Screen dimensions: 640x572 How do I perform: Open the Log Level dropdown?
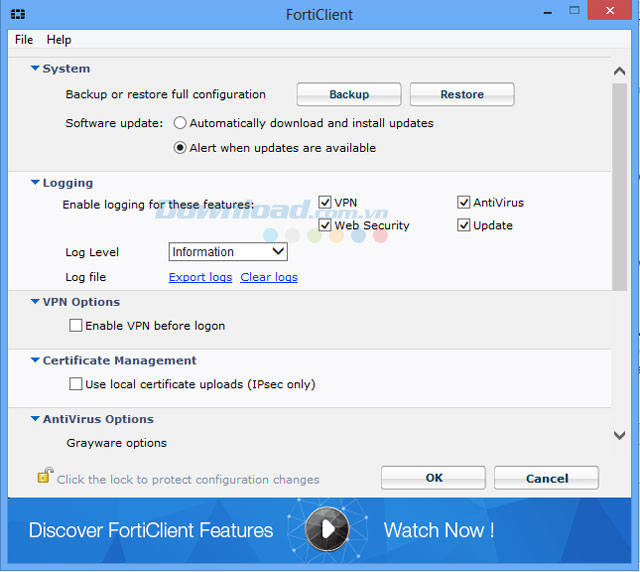228,252
